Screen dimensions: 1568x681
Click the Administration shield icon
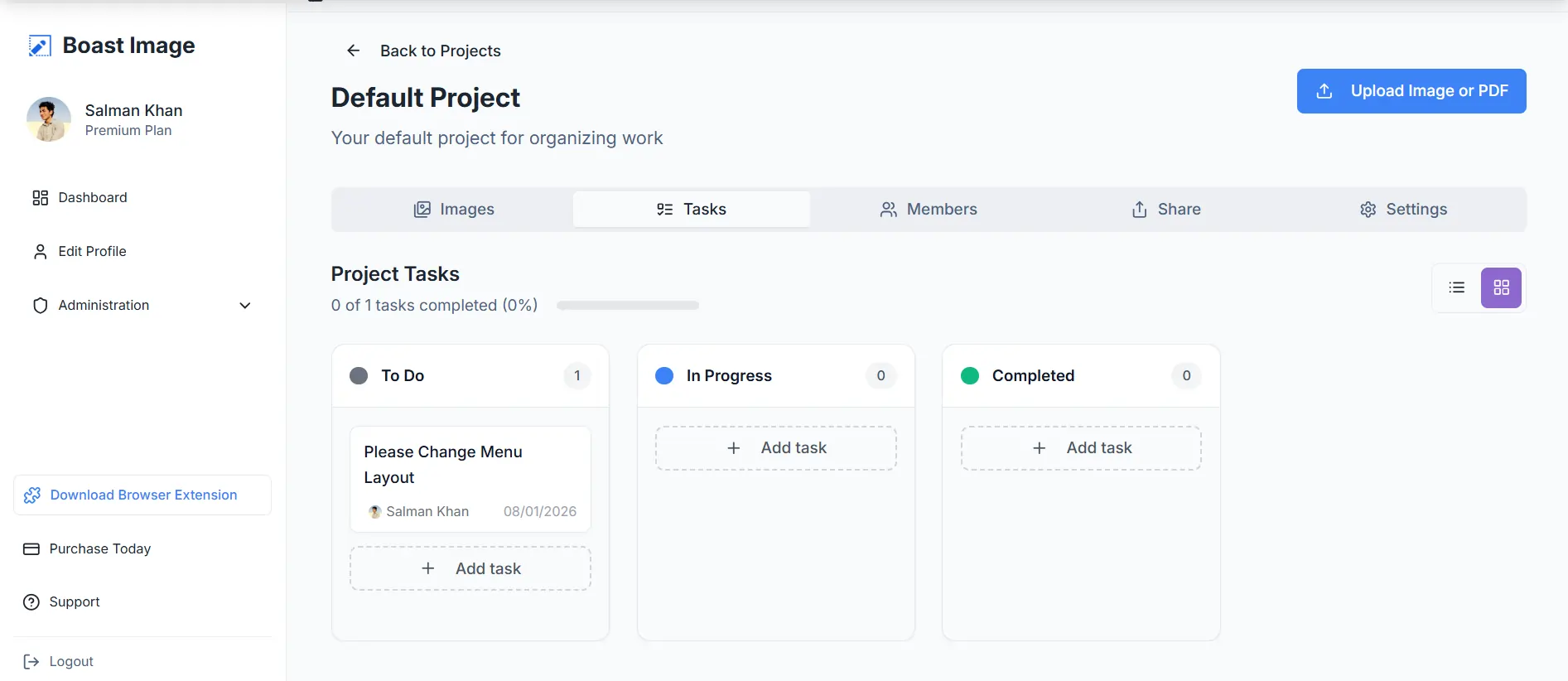(40, 306)
